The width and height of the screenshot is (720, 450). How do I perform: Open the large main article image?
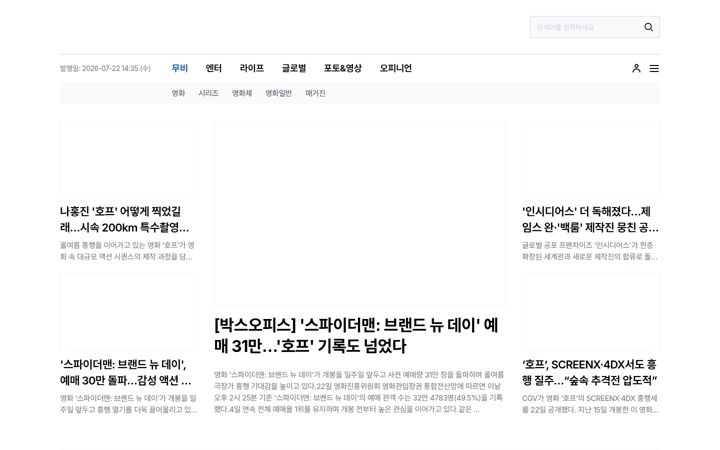(360, 213)
